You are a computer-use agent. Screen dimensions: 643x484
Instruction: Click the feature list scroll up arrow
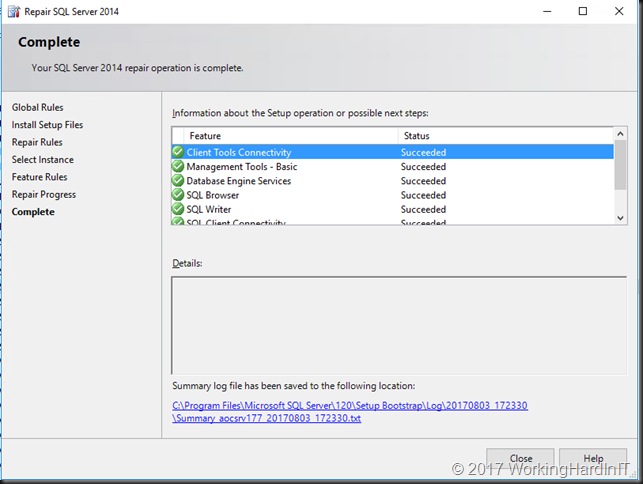coord(620,134)
